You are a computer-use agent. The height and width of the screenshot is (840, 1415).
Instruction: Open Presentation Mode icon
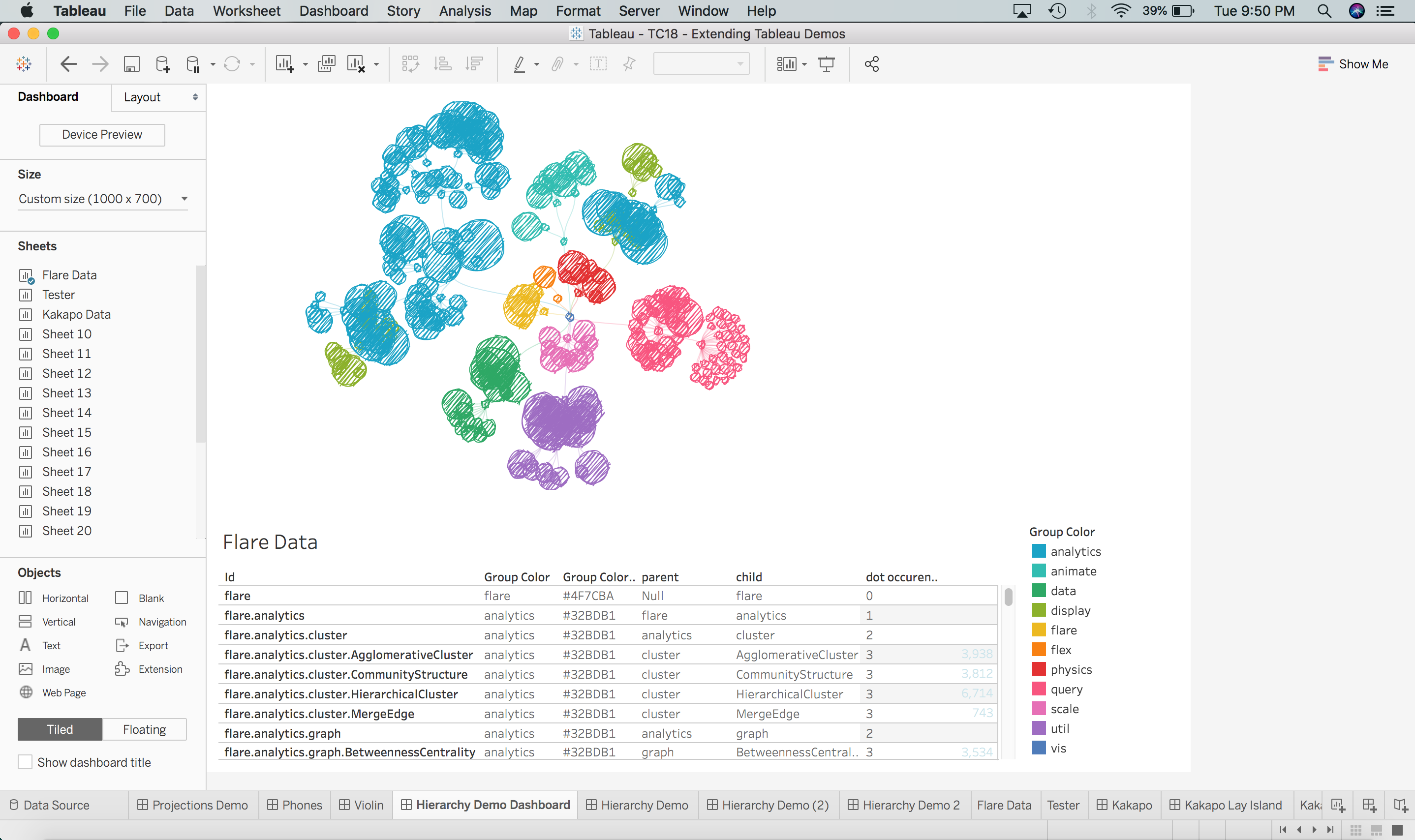click(826, 64)
